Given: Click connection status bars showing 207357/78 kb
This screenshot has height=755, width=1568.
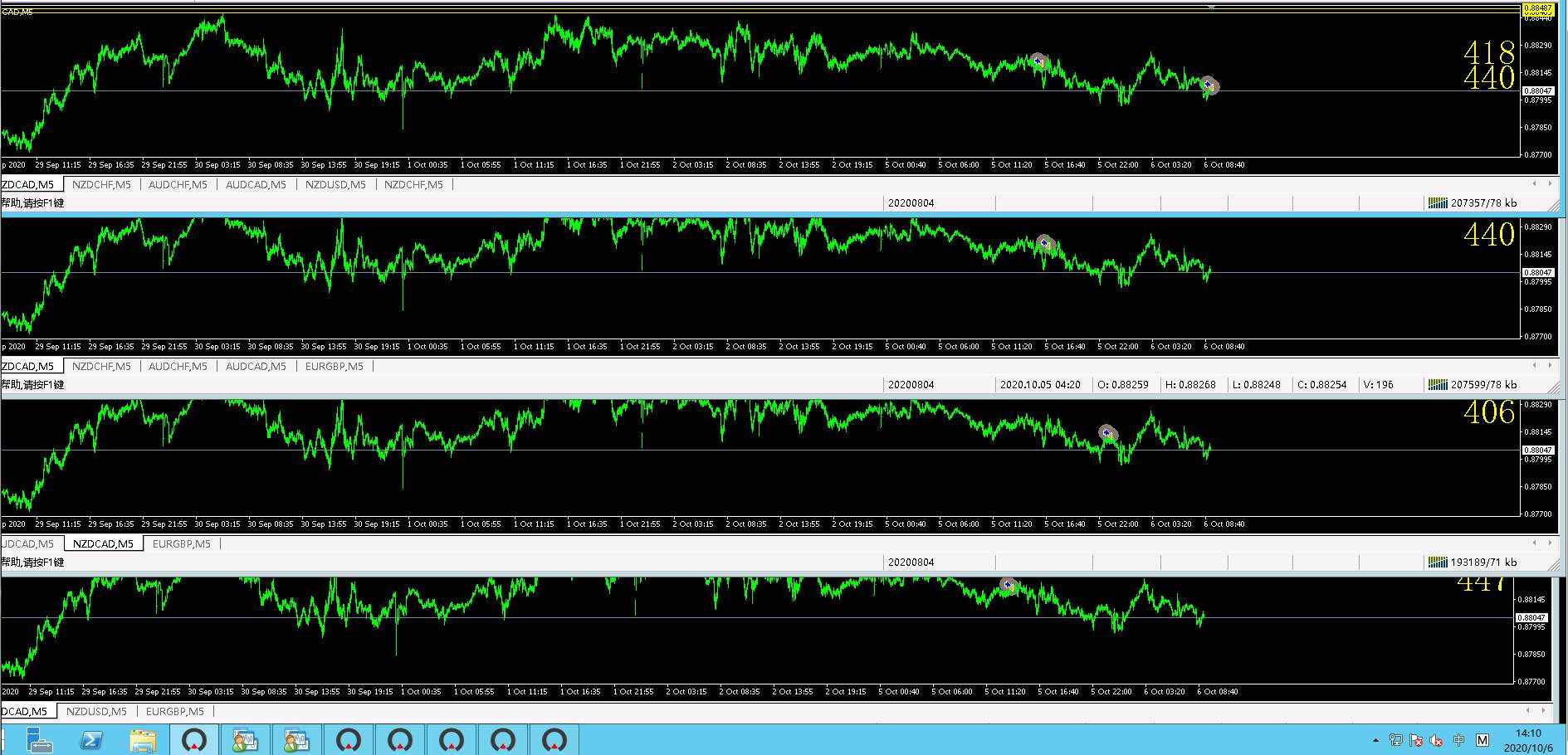Looking at the screenshot, I should pyautogui.click(x=1472, y=202).
